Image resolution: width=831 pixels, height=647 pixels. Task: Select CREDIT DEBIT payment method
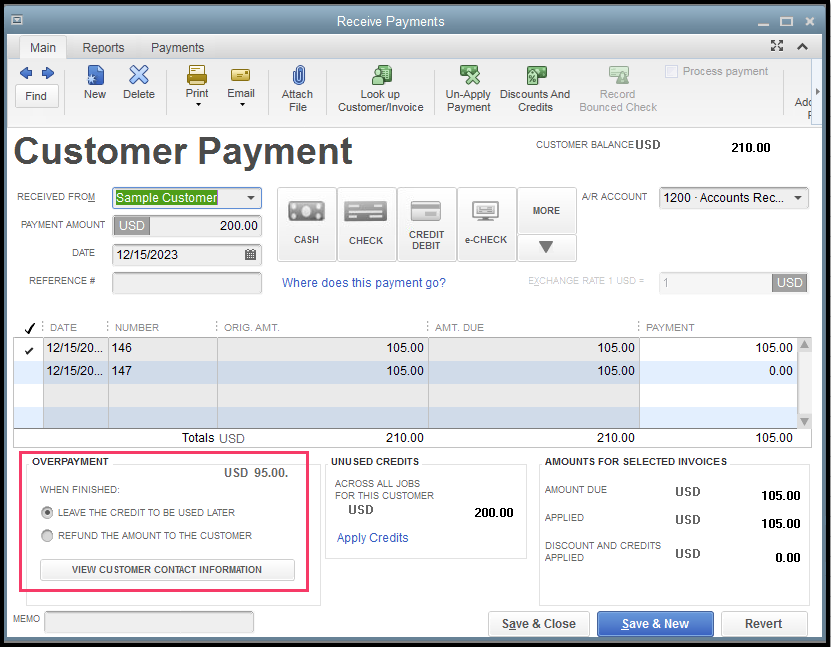pyautogui.click(x=426, y=224)
